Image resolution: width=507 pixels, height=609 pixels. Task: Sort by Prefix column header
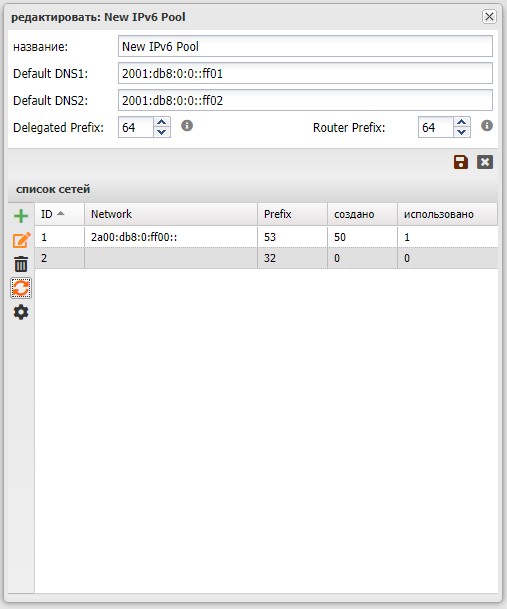tap(293, 214)
